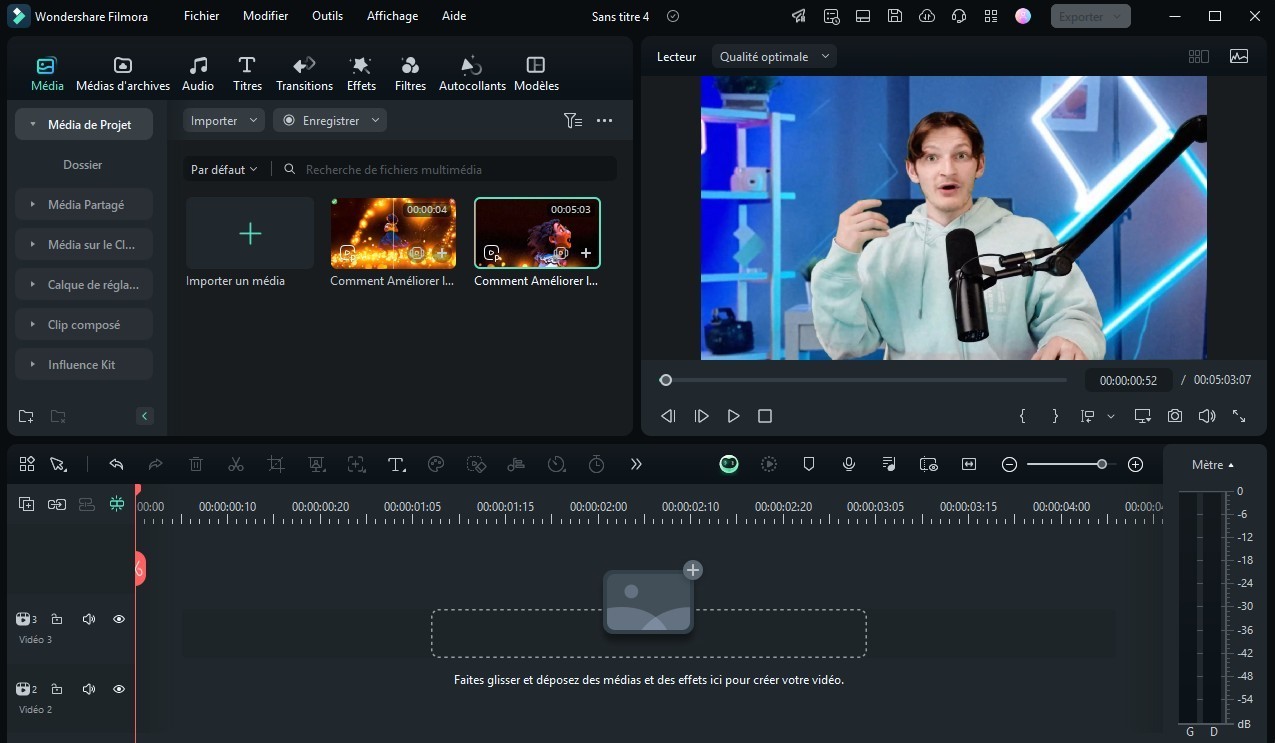Screen dimensions: 1275x743
Task: Select the Text tool in timeline toolbar
Action: [396, 464]
